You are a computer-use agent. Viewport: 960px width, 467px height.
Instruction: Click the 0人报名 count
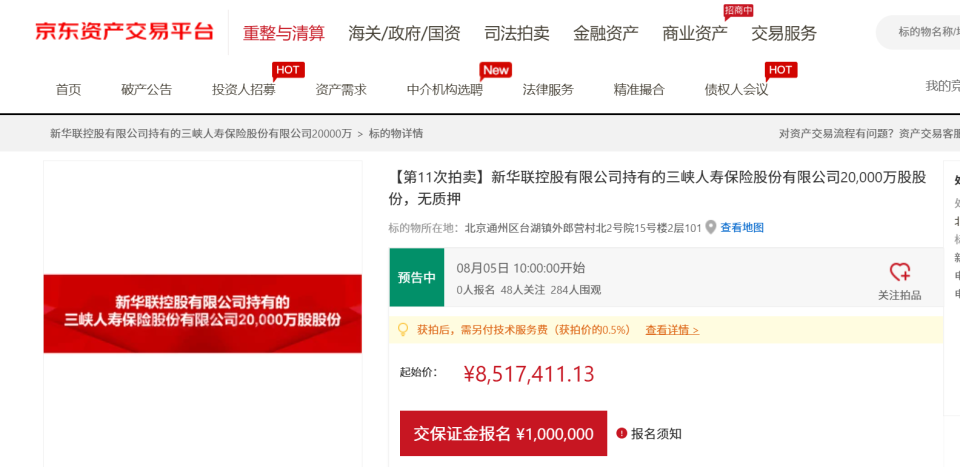(x=476, y=290)
